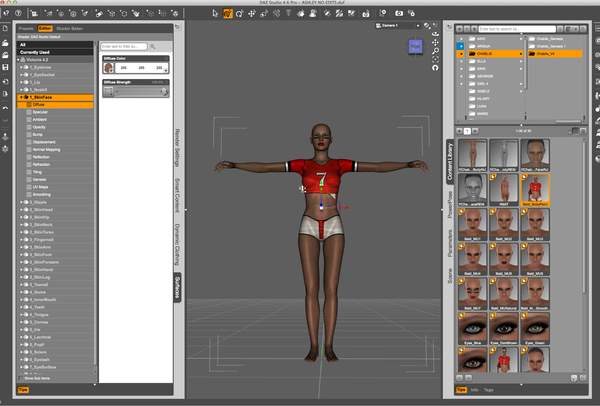Choose the Rotate tool in top toolbar

[x=240, y=13]
